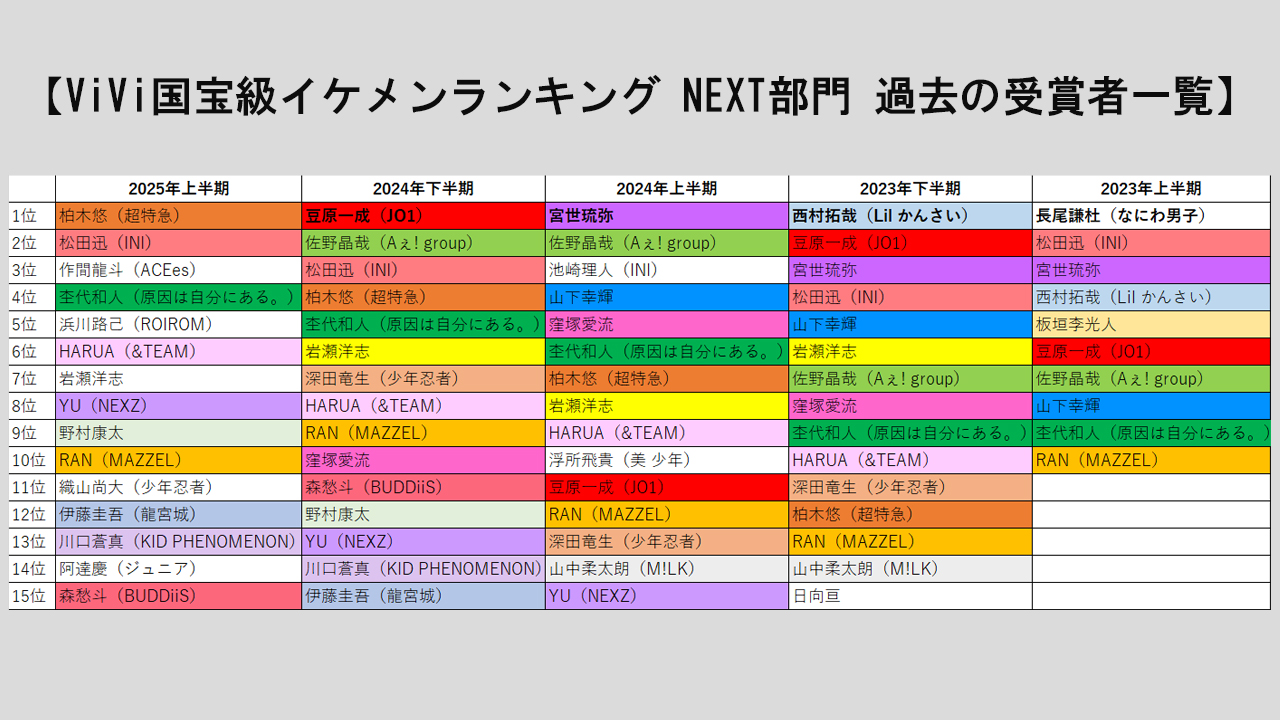Click 深田竜生（少年忍者）in 2024年下半期 column
Image resolution: width=1280 pixels, height=720 pixels.
(423, 379)
